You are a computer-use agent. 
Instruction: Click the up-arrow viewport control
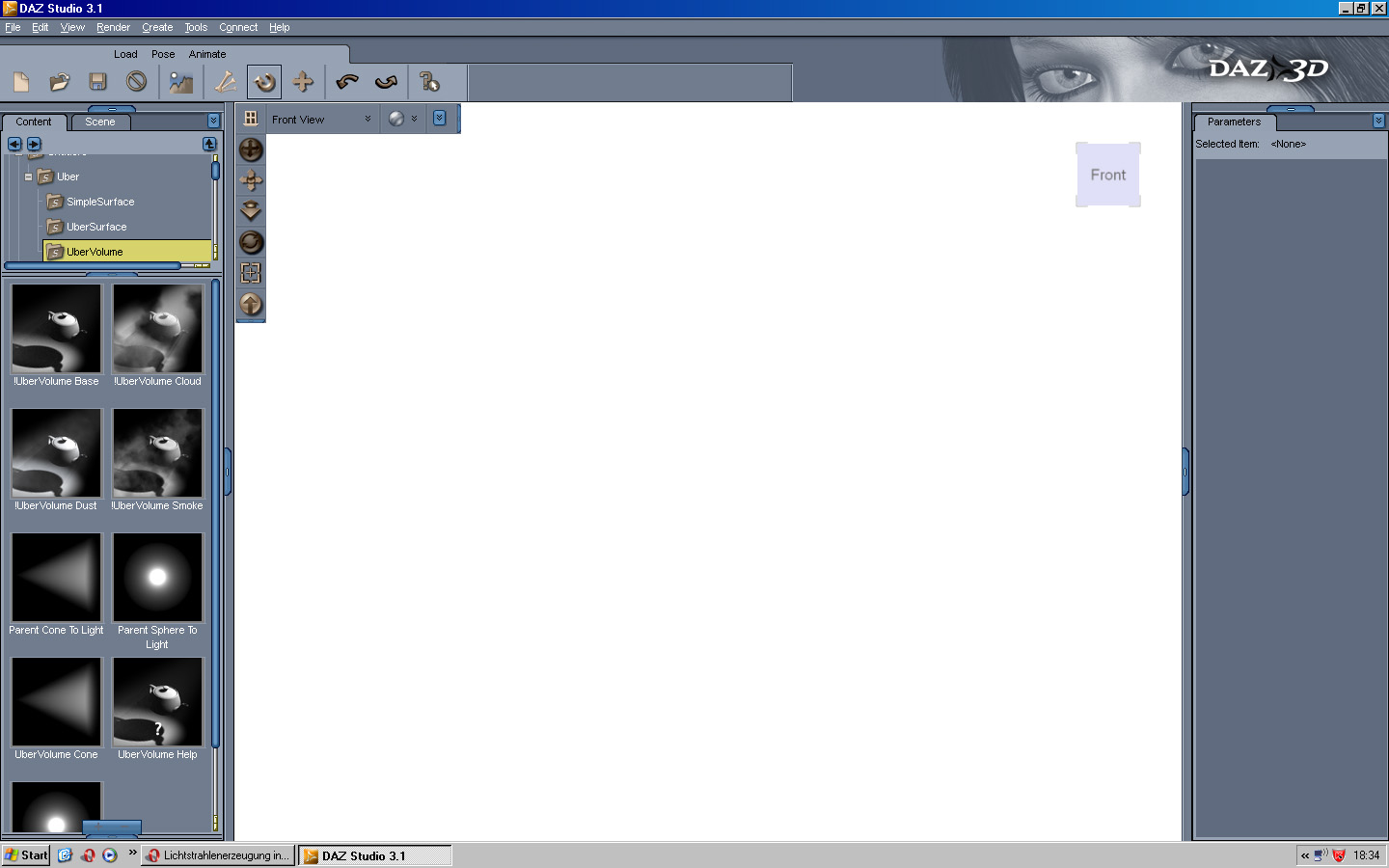pos(251,304)
